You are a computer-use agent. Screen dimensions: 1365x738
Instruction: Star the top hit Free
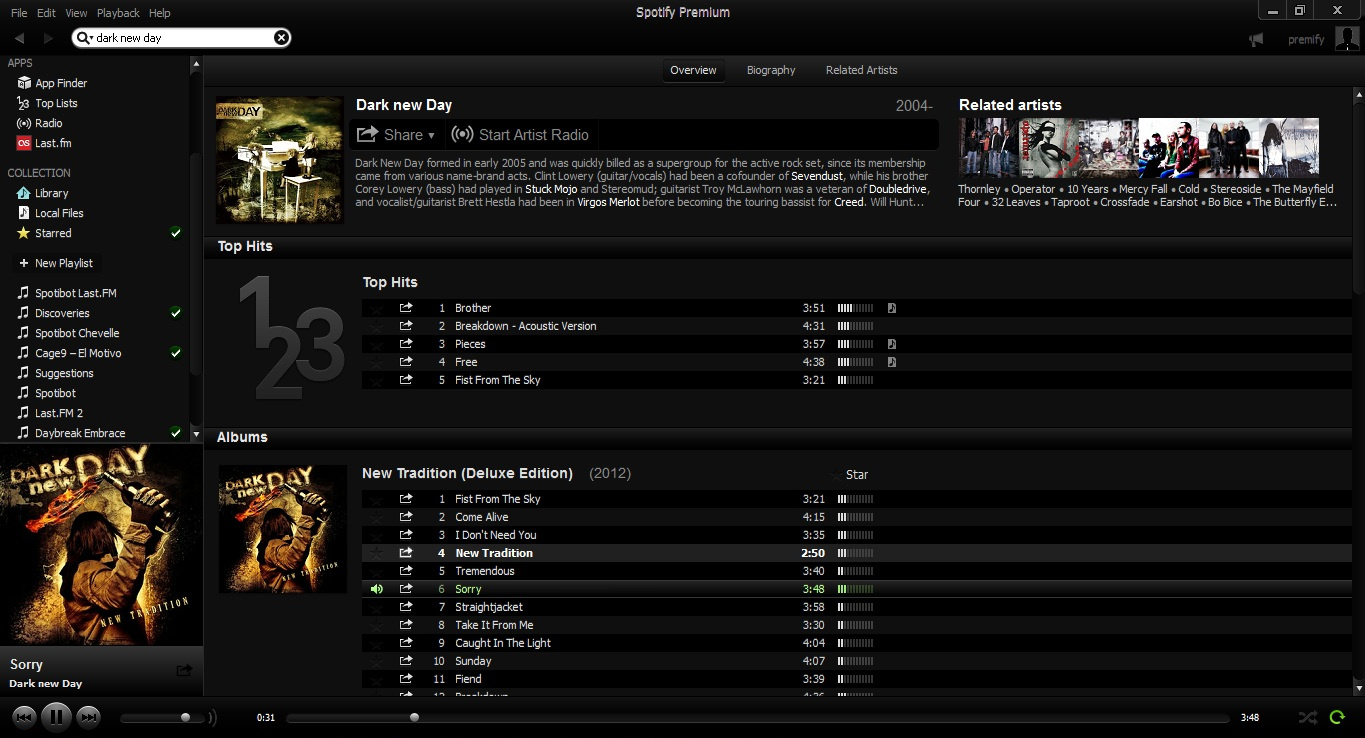[376, 362]
